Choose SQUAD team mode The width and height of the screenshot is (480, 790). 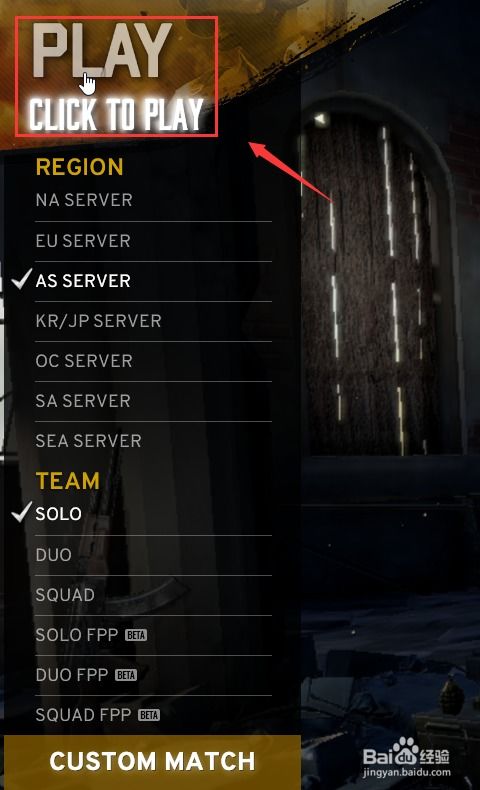[153, 596]
